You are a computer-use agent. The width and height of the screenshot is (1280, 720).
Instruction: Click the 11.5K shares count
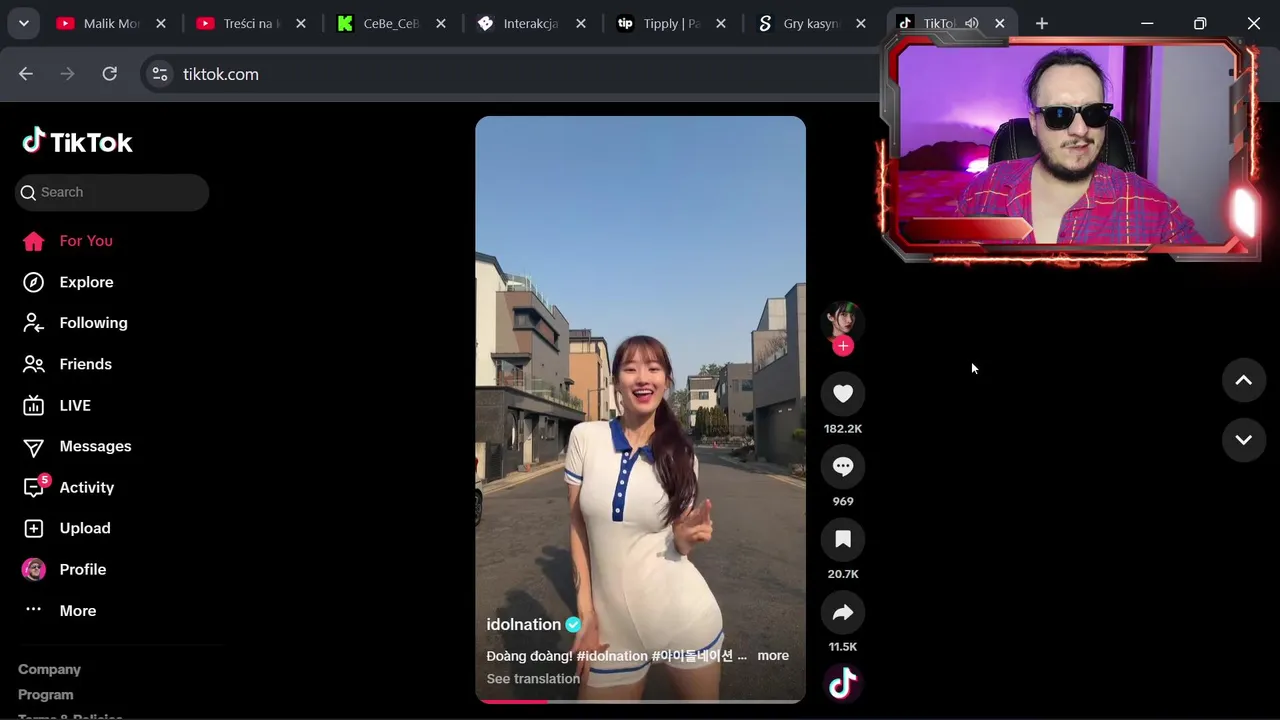click(x=843, y=647)
